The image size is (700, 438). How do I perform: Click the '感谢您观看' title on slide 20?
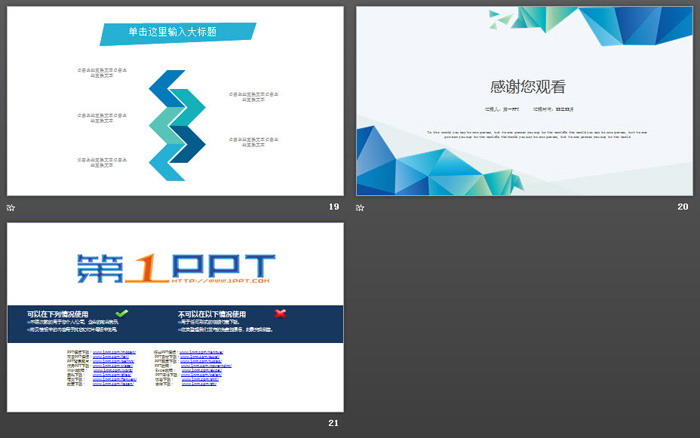528,87
